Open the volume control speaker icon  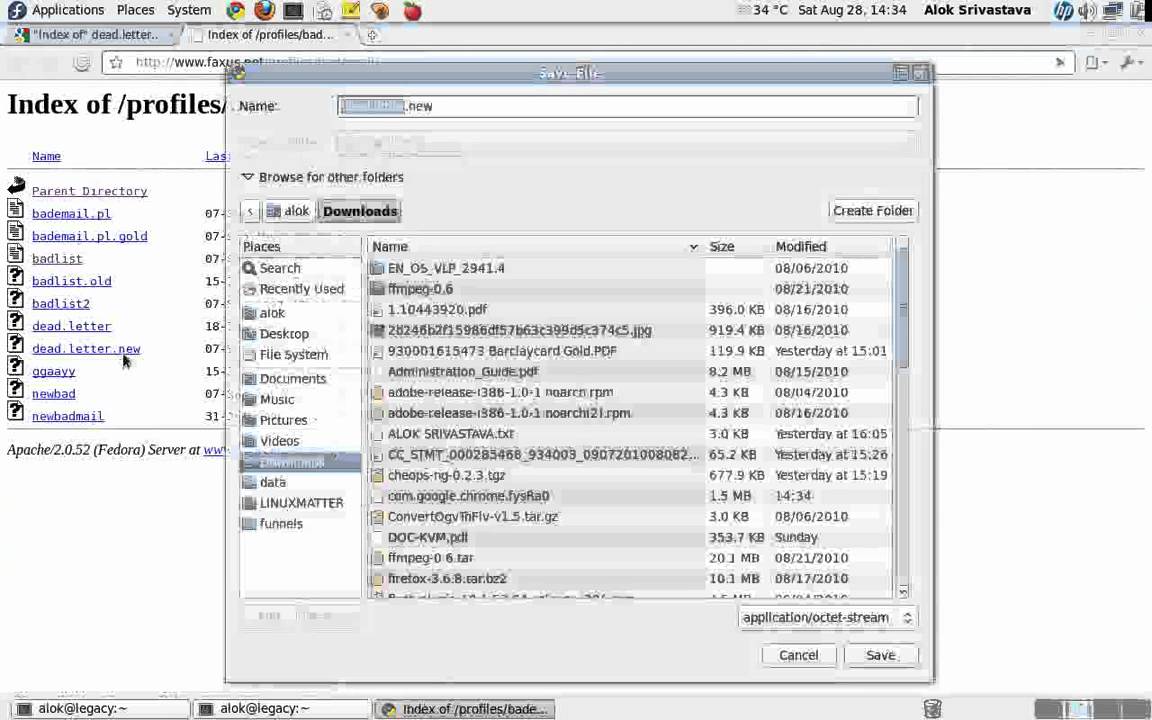[1087, 10]
